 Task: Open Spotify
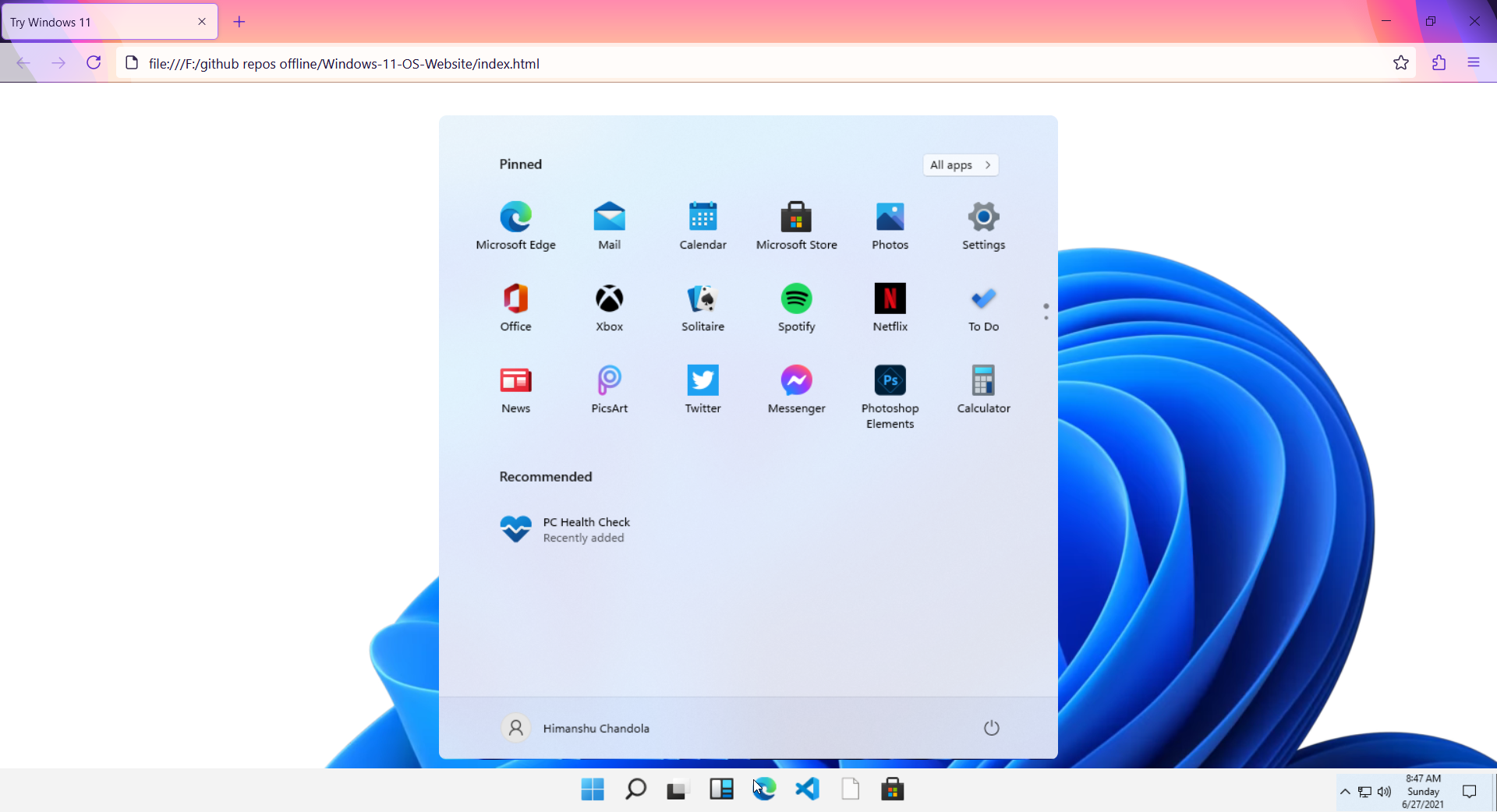(796, 307)
